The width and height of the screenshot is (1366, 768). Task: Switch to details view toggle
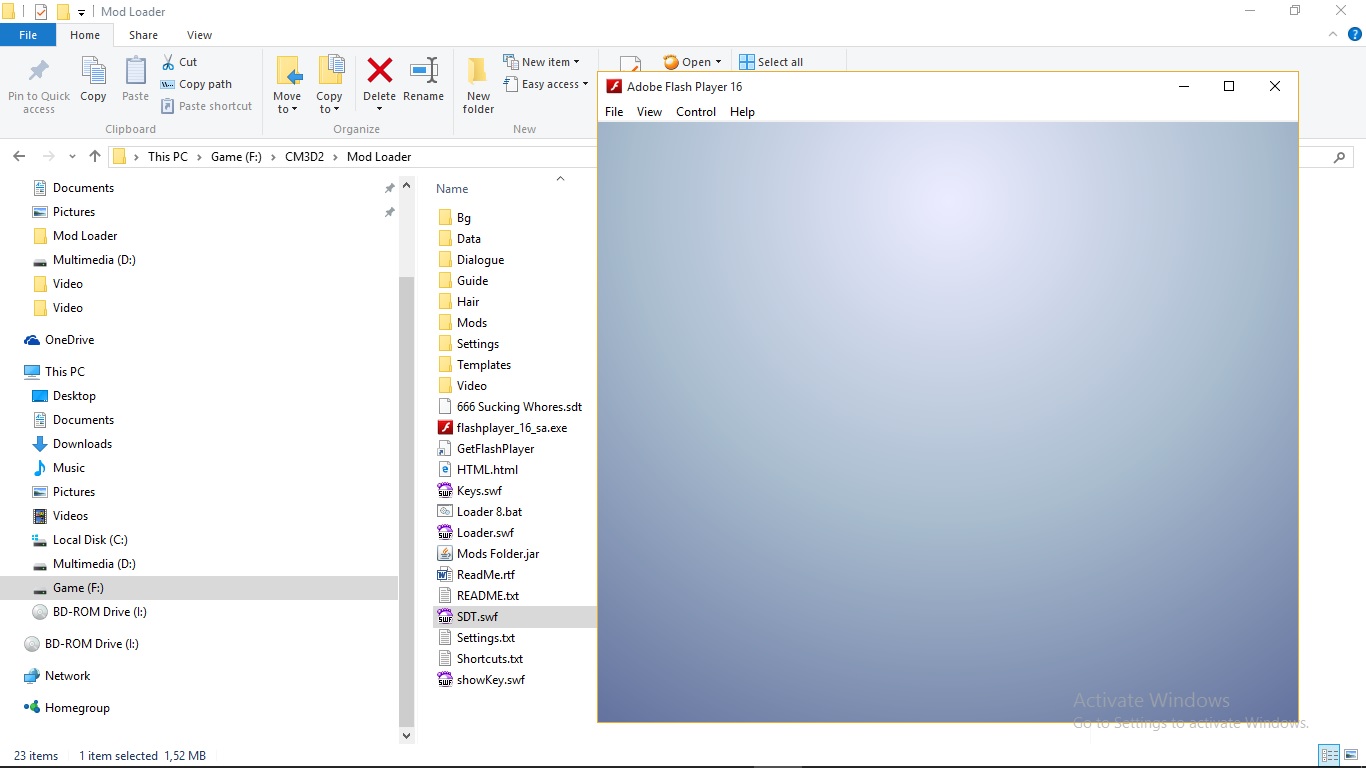pos(1329,755)
